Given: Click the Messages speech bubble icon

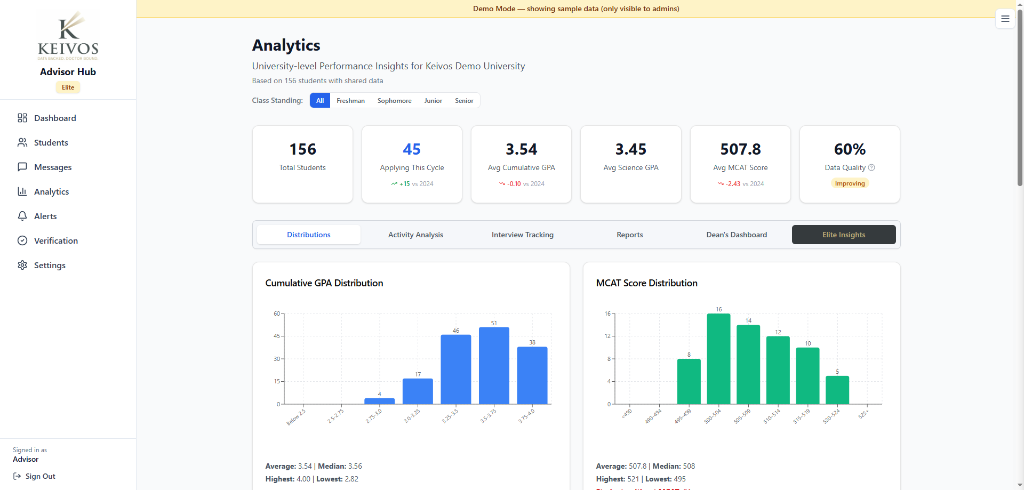Looking at the screenshot, I should click(22, 167).
